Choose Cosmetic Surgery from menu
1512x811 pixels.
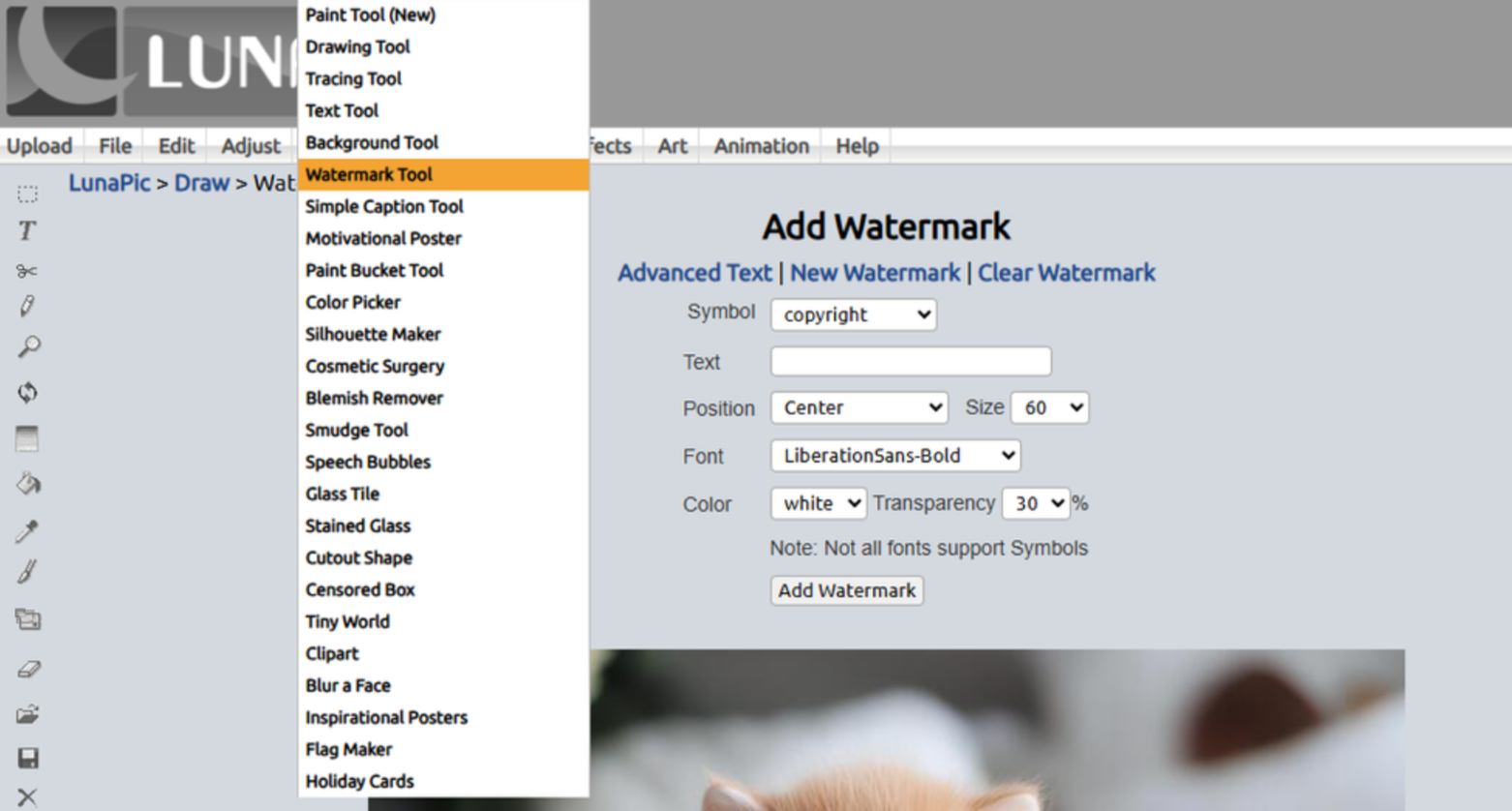[443, 367]
